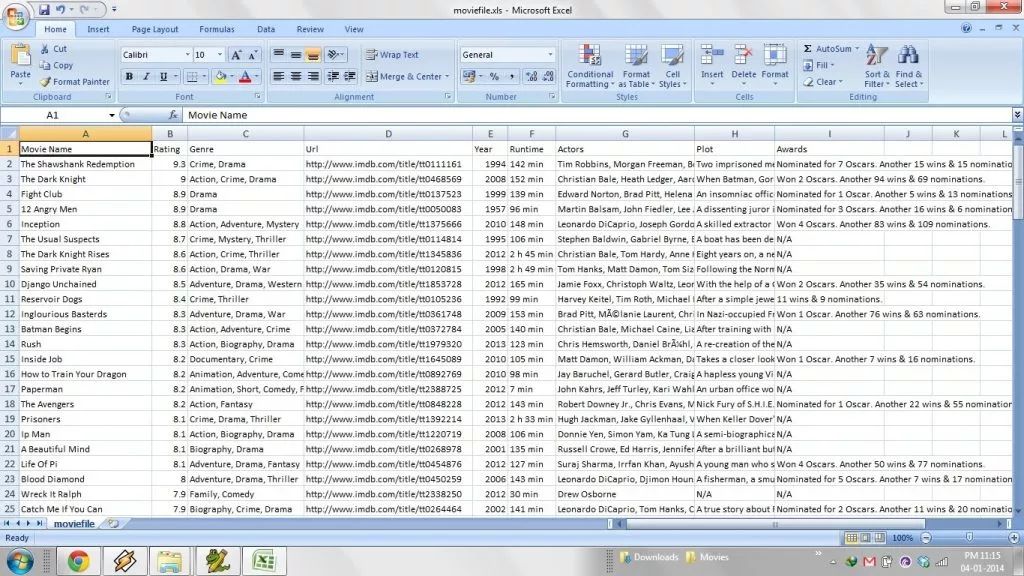Apply Conditional Formatting

[x=590, y=66]
